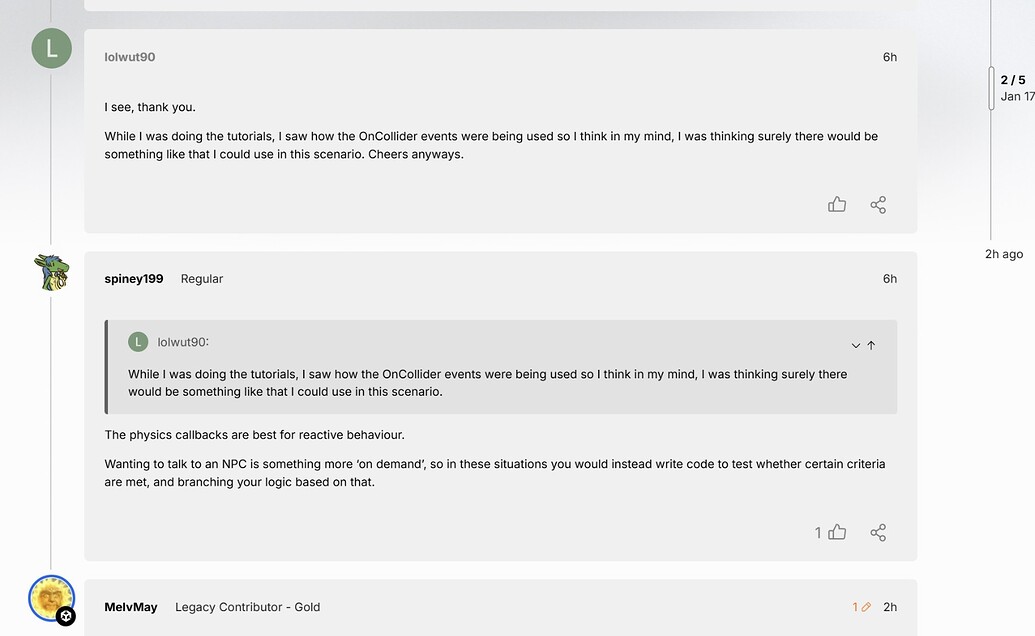Jump to latest post via '2h ago'

click(x=1004, y=254)
